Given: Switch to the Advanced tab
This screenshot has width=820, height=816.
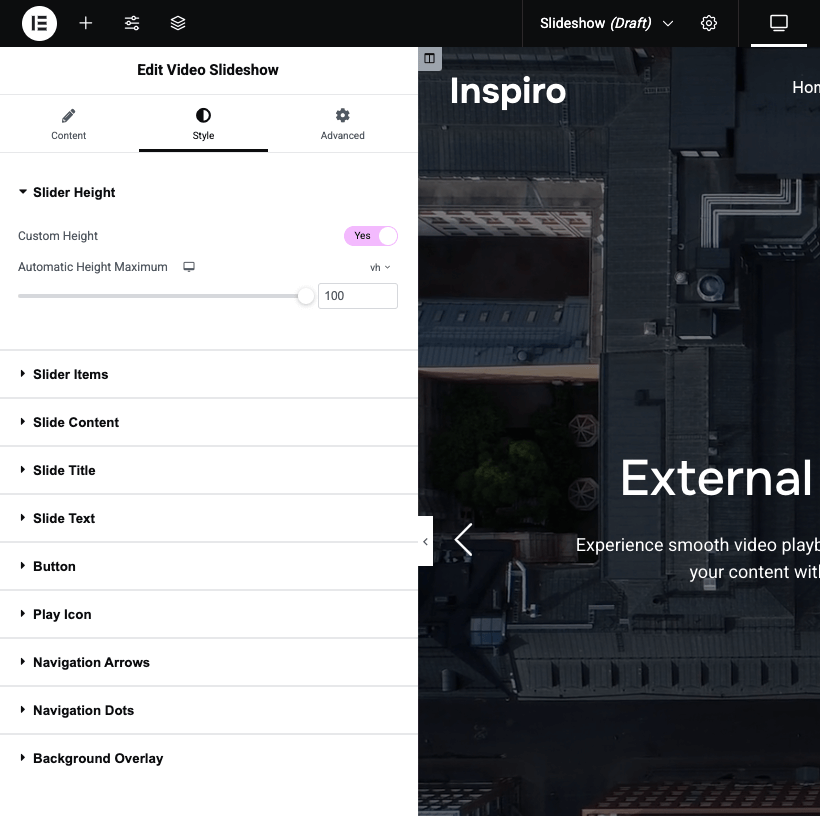Looking at the screenshot, I should point(342,124).
